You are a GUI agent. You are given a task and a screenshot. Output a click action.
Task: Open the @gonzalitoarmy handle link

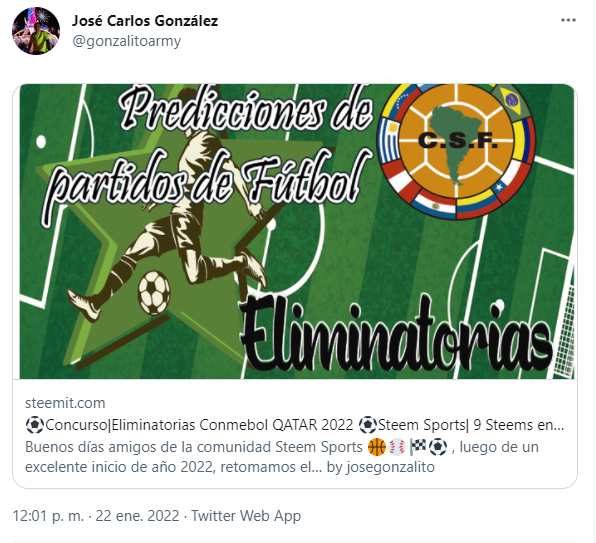[127, 41]
